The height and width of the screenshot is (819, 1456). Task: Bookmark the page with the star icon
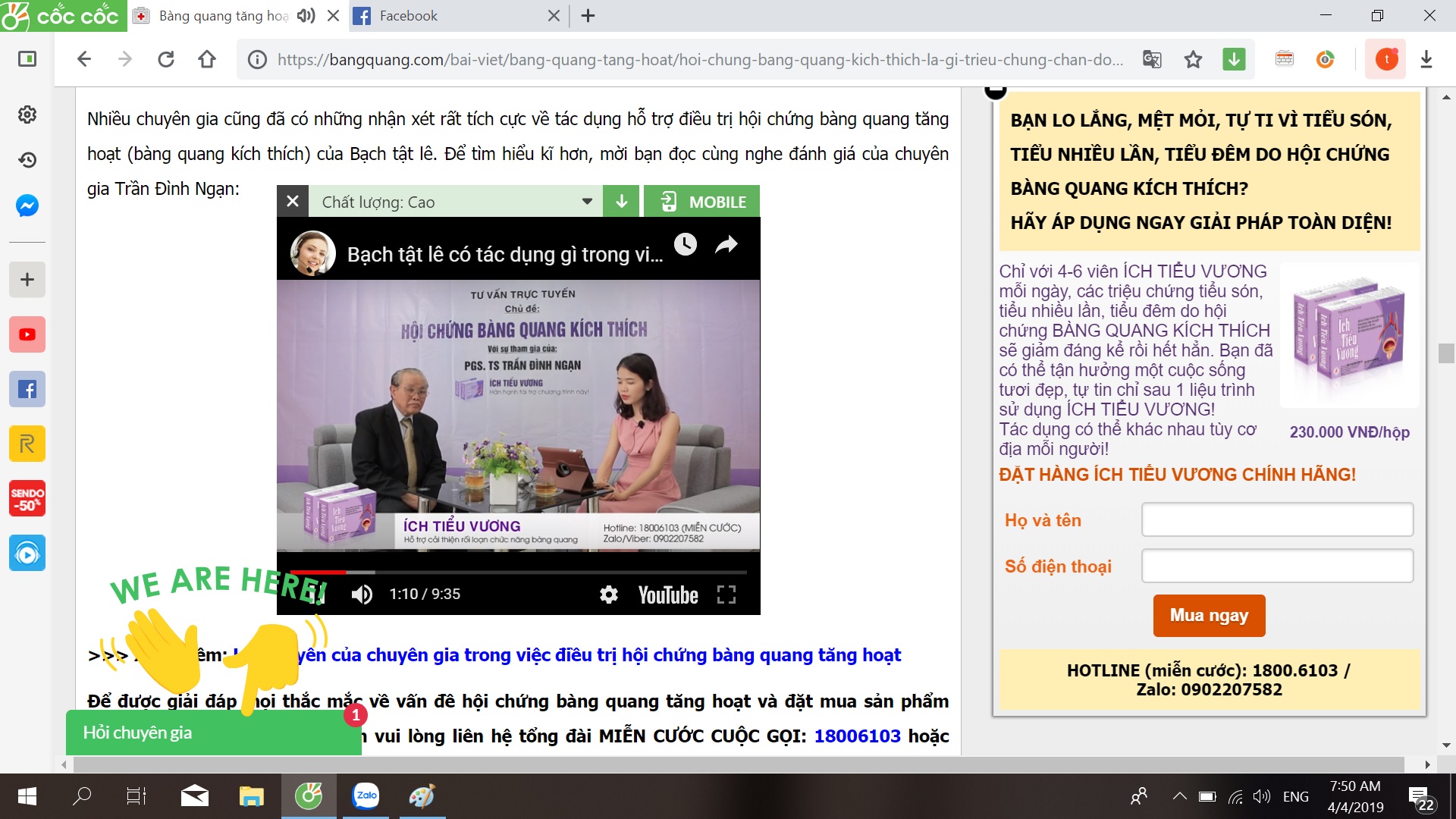(x=1193, y=59)
